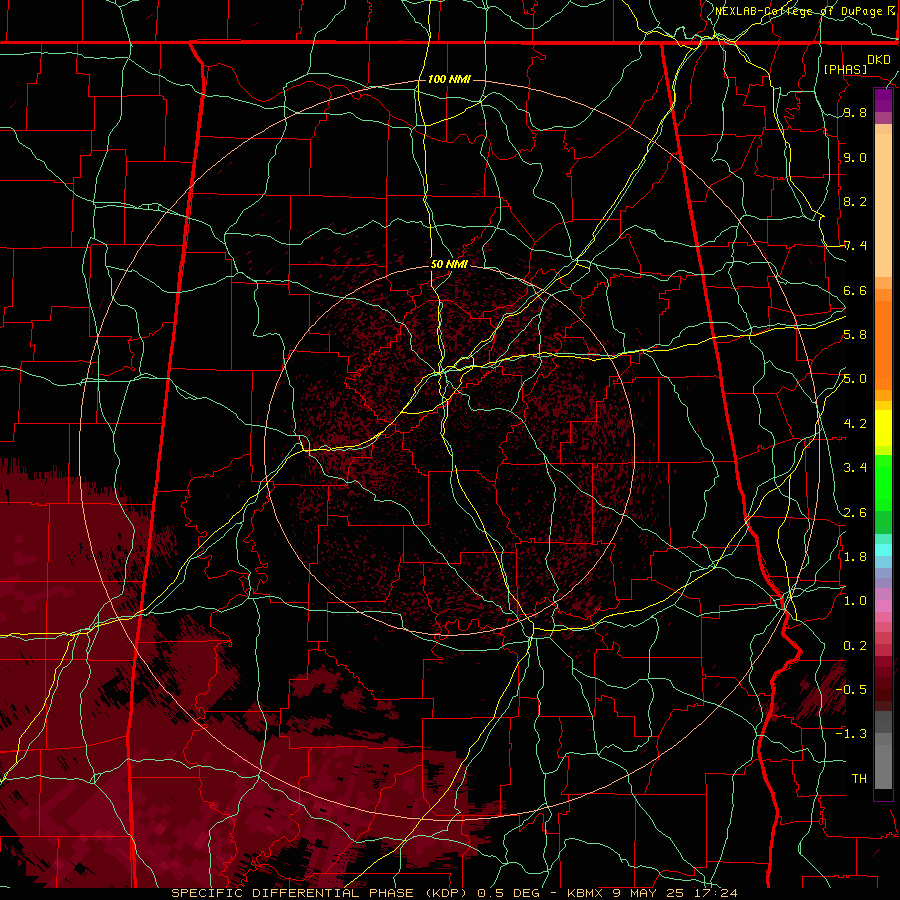Click the [PHAS] legend label
Screen dimensions: 900x900
(x=845, y=69)
